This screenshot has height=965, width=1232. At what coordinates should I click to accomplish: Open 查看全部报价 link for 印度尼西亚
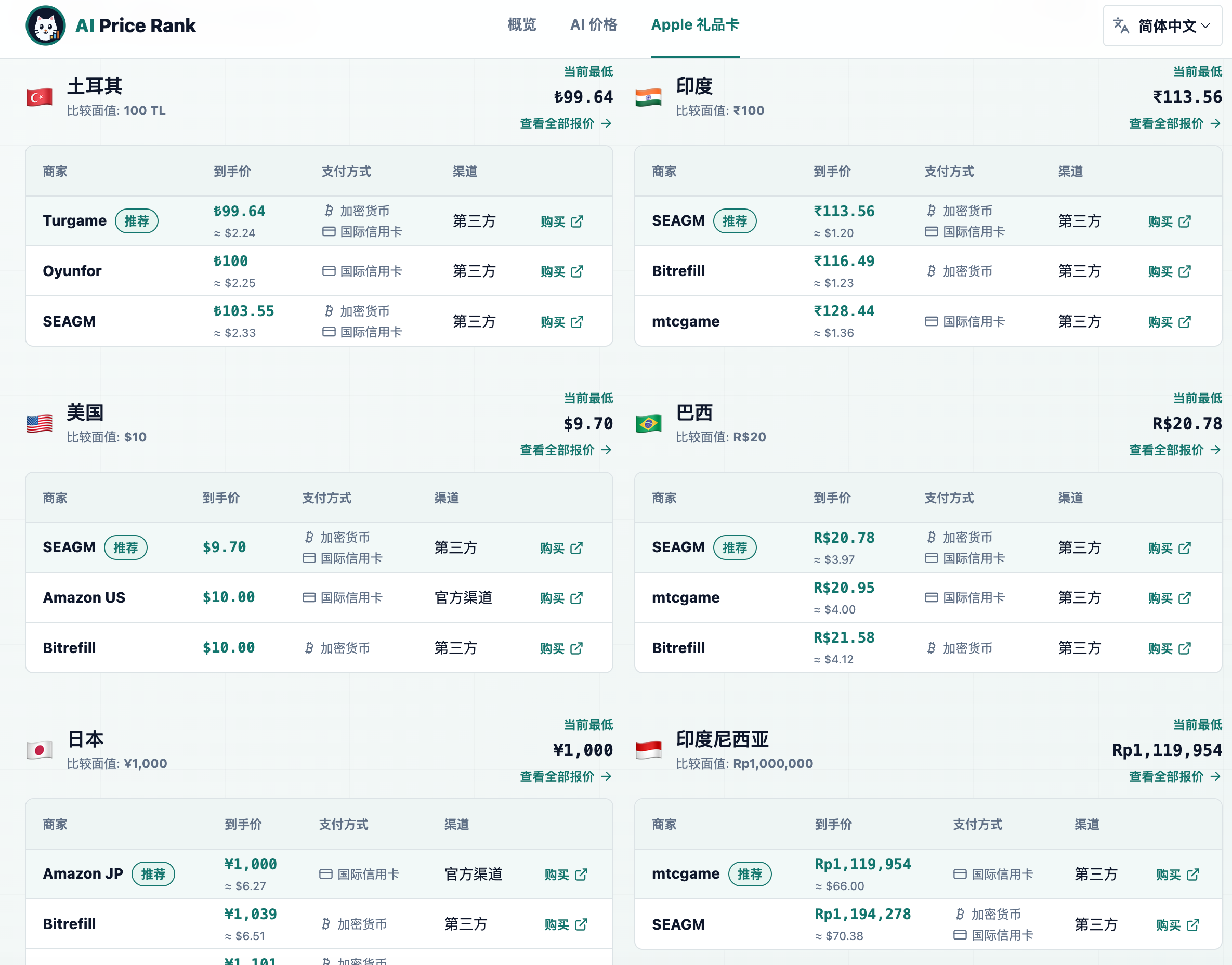pyautogui.click(x=1175, y=776)
